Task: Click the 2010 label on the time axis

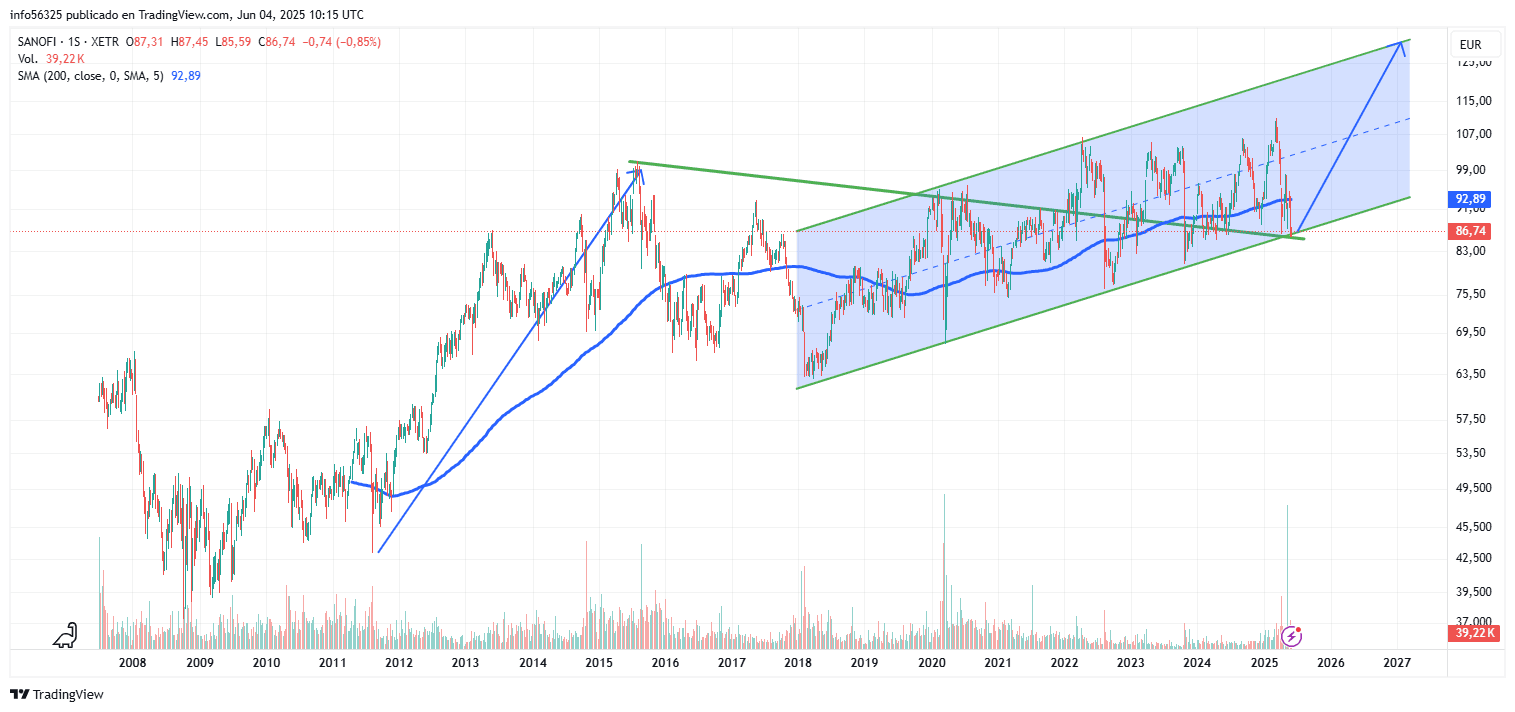Action: [x=266, y=663]
